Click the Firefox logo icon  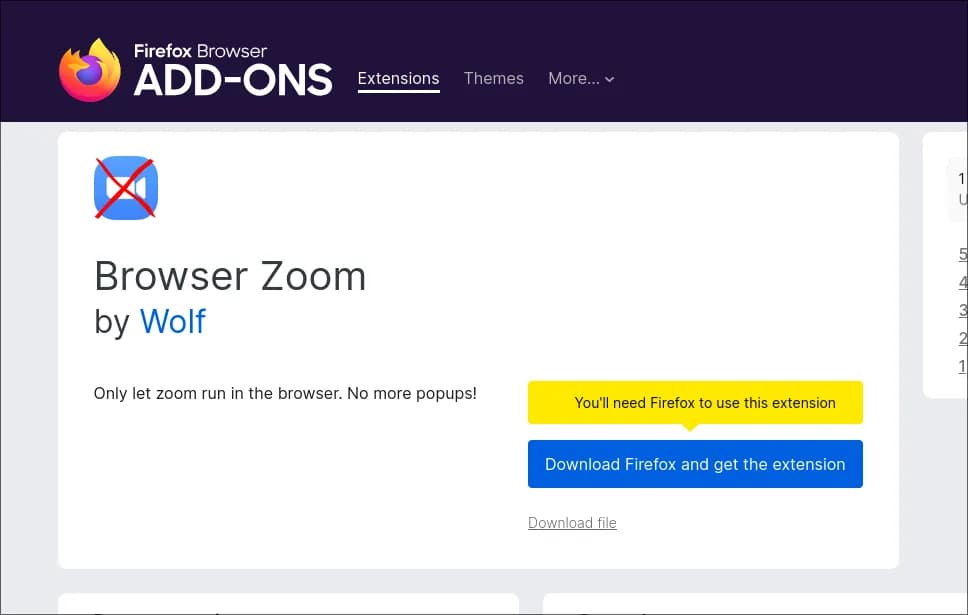(x=90, y=70)
